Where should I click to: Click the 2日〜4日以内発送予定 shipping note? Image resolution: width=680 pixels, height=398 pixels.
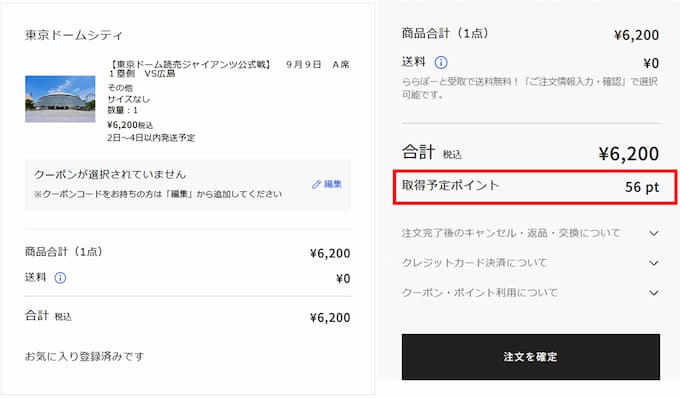click(x=151, y=138)
